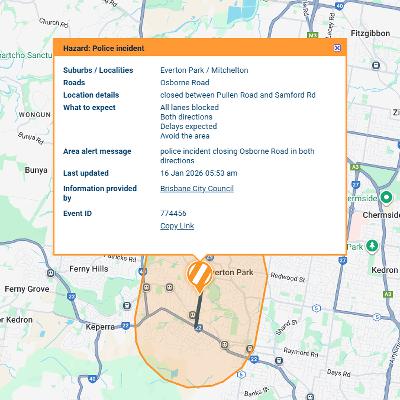
Task: Select the green park tree pin above Kedron
Action: click(x=372, y=246)
